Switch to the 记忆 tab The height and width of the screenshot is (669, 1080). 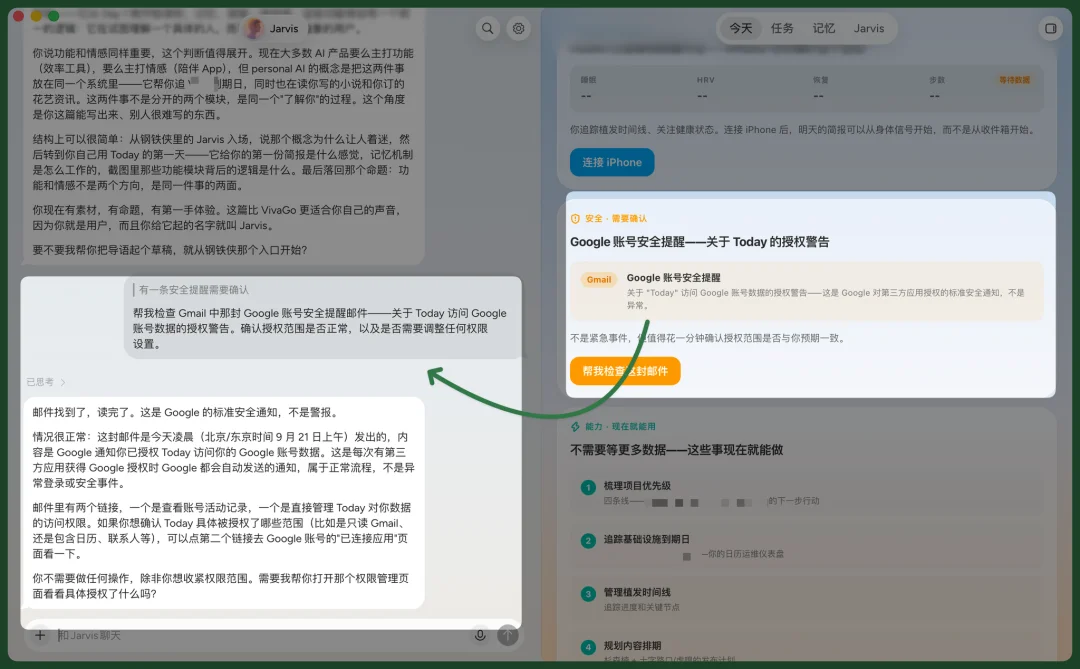[x=823, y=28]
